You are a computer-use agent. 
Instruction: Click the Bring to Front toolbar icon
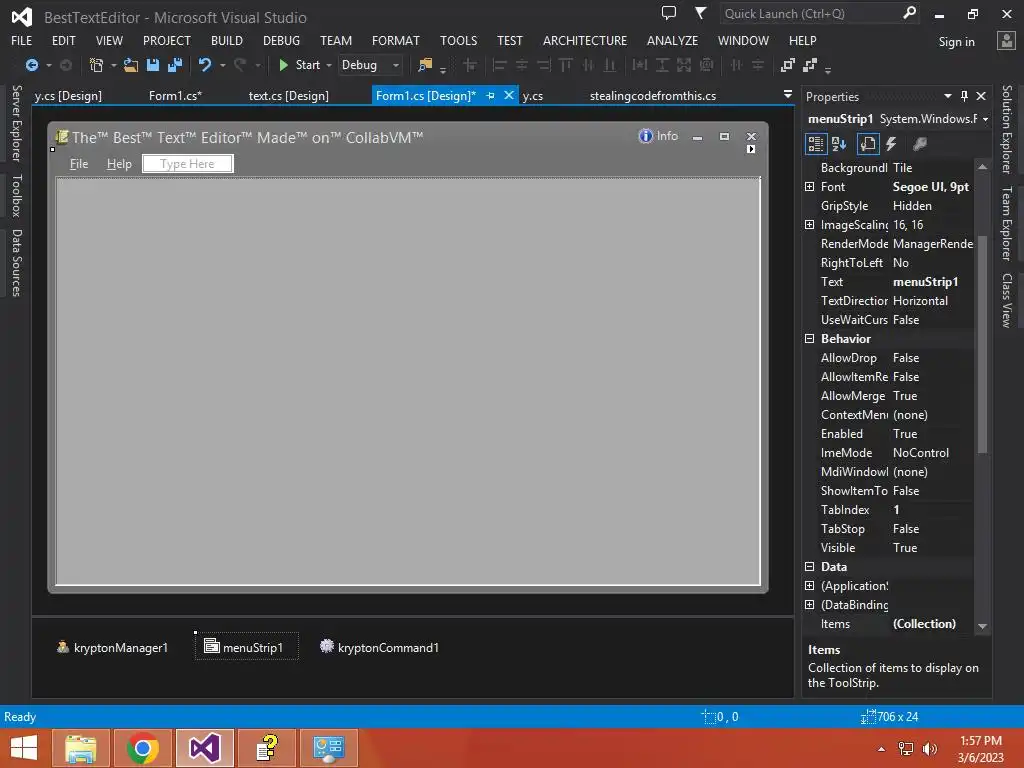tap(788, 65)
